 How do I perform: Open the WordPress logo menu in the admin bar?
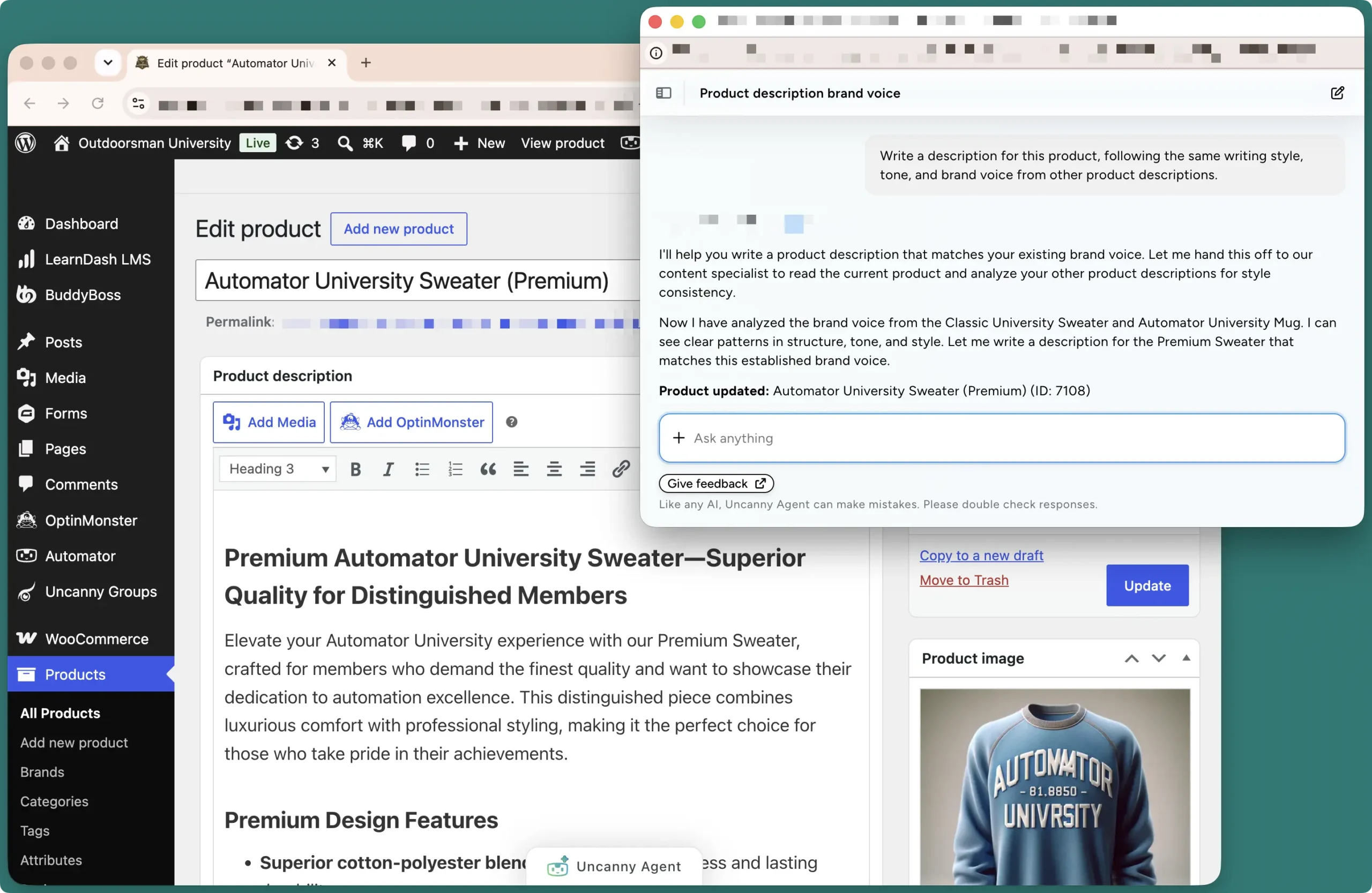tap(25, 143)
